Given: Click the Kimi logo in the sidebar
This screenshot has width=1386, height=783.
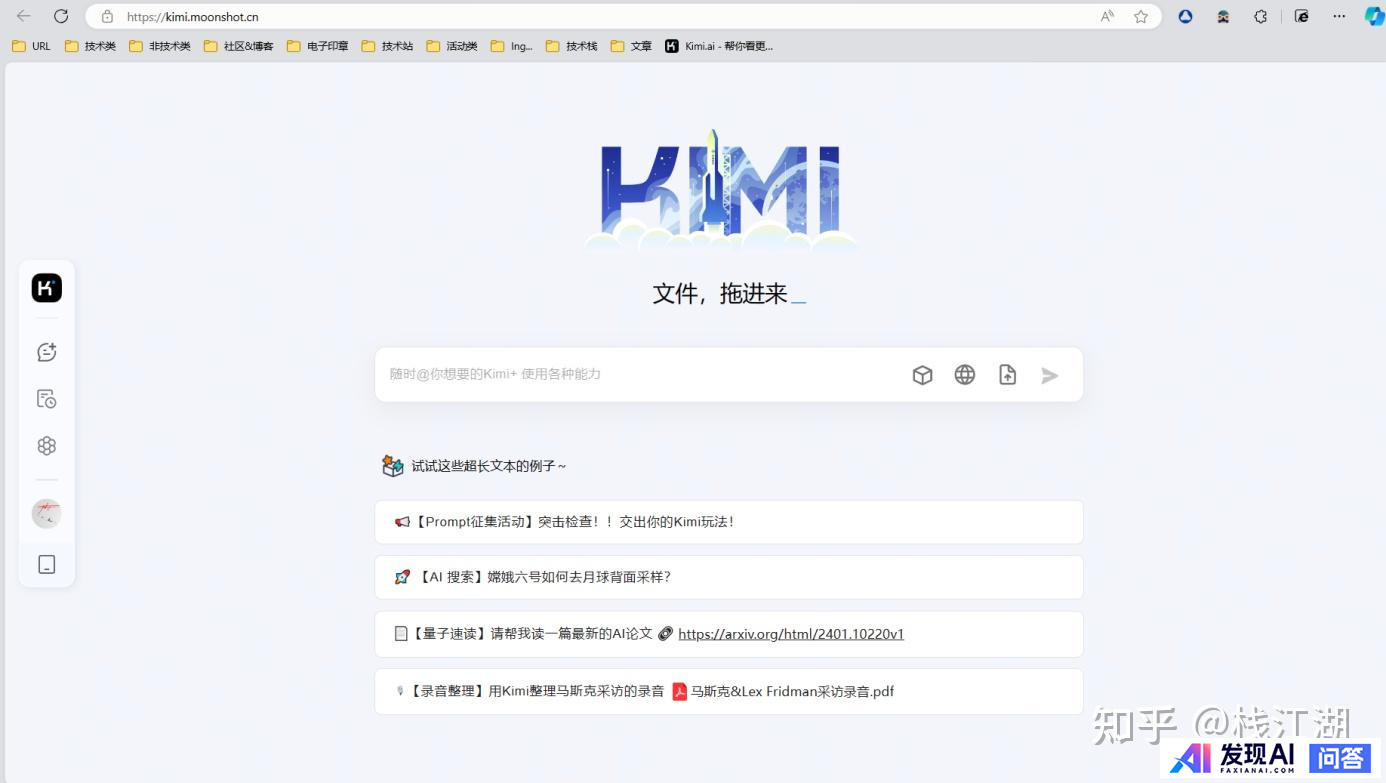Looking at the screenshot, I should pos(47,288).
